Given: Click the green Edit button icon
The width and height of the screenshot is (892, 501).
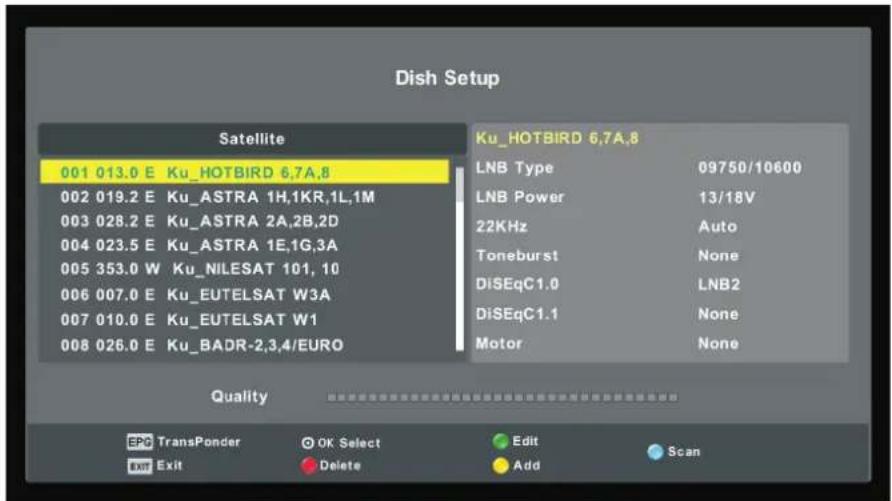Looking at the screenshot, I should [x=501, y=442].
